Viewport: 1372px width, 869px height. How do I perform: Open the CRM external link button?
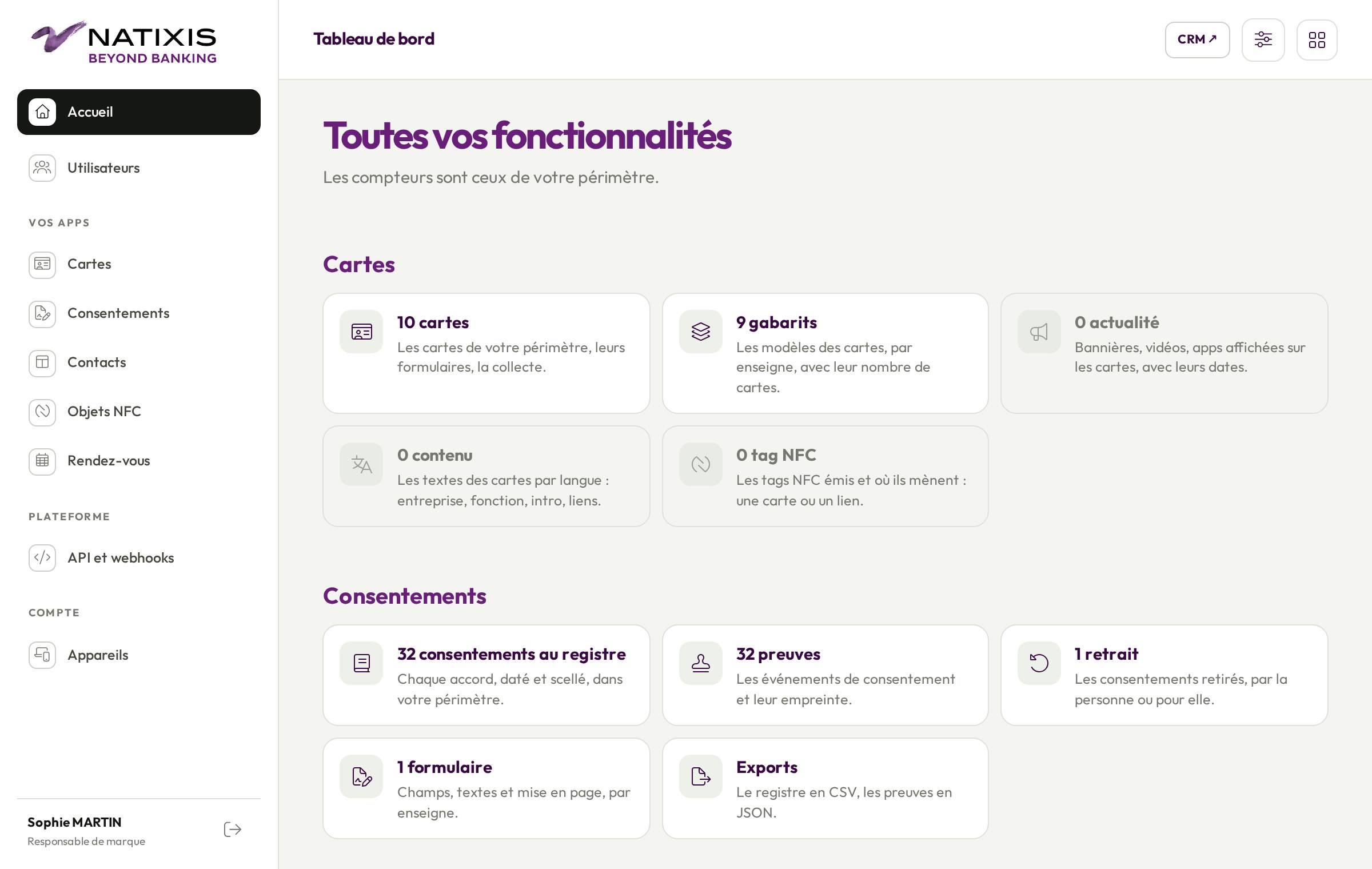pyautogui.click(x=1197, y=39)
